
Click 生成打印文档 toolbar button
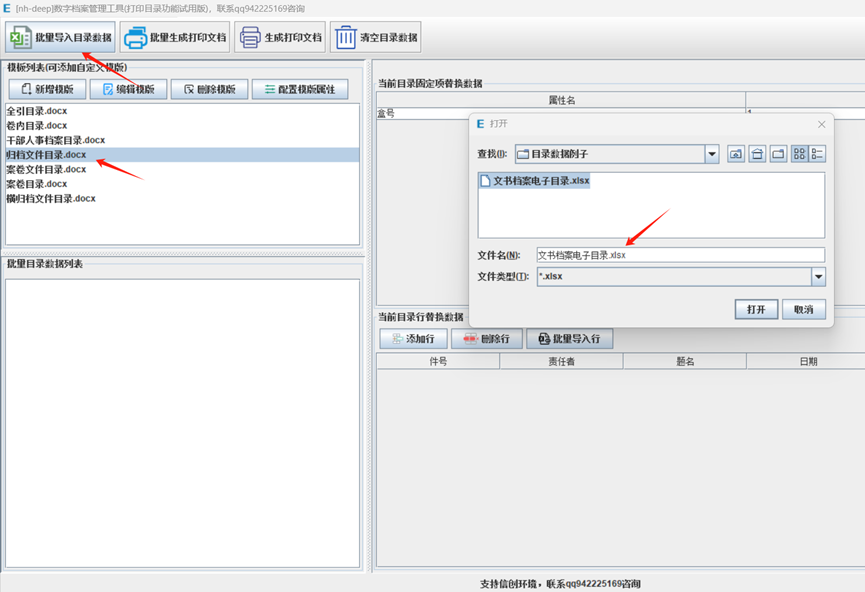click(281, 38)
